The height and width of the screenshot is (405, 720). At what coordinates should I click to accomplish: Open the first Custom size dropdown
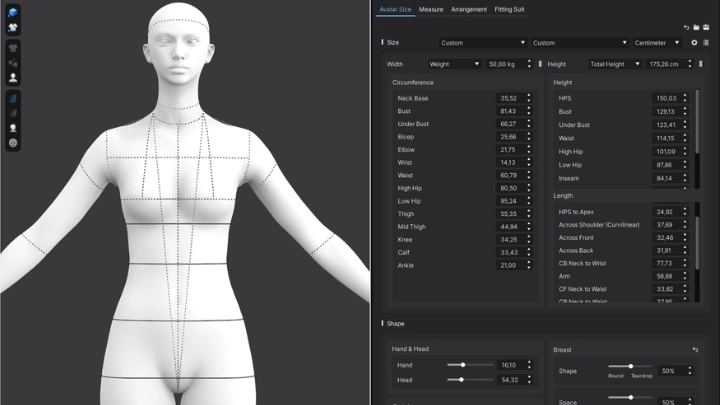click(x=483, y=43)
